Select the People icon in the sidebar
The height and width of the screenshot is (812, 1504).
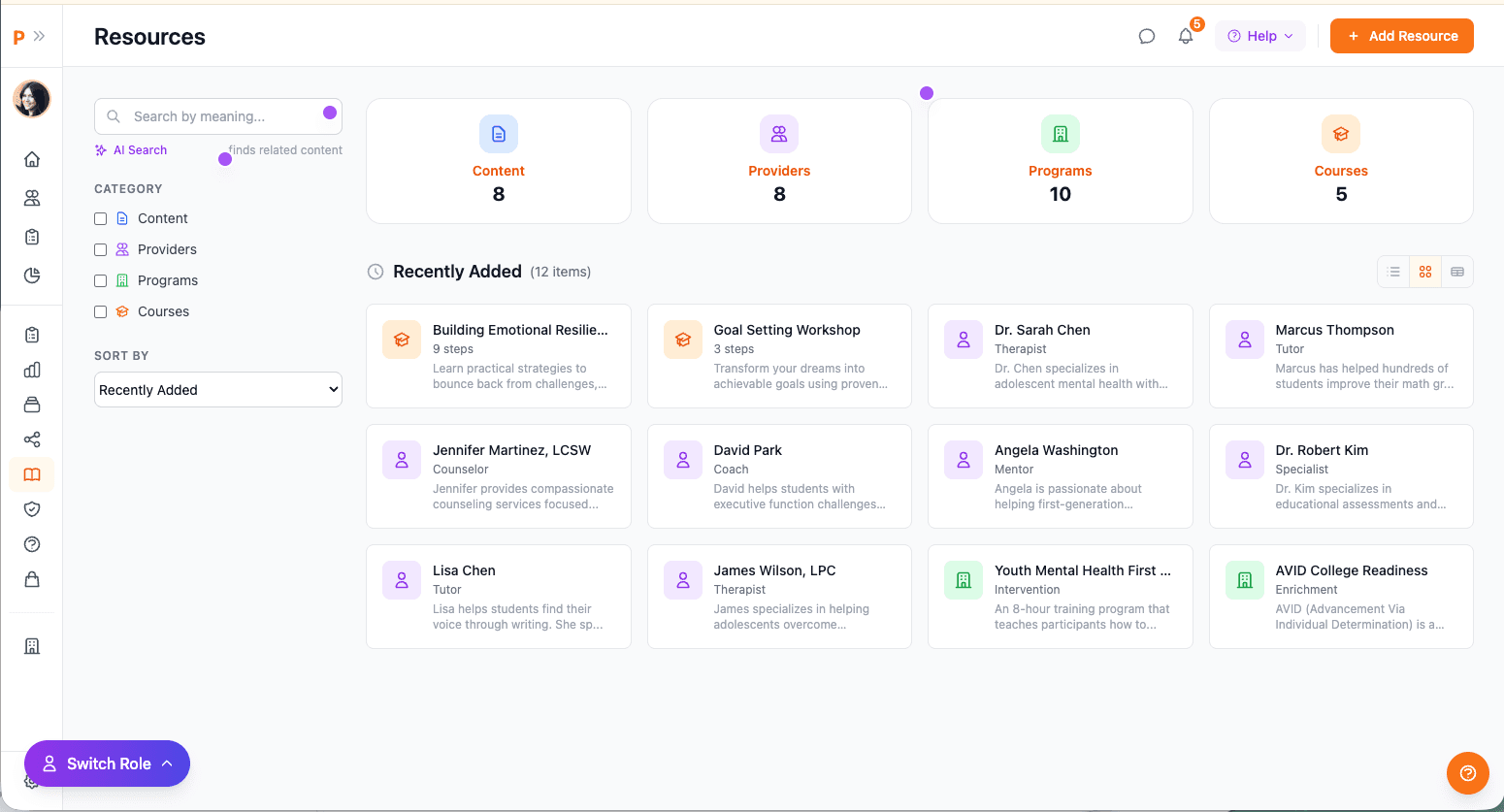32,198
